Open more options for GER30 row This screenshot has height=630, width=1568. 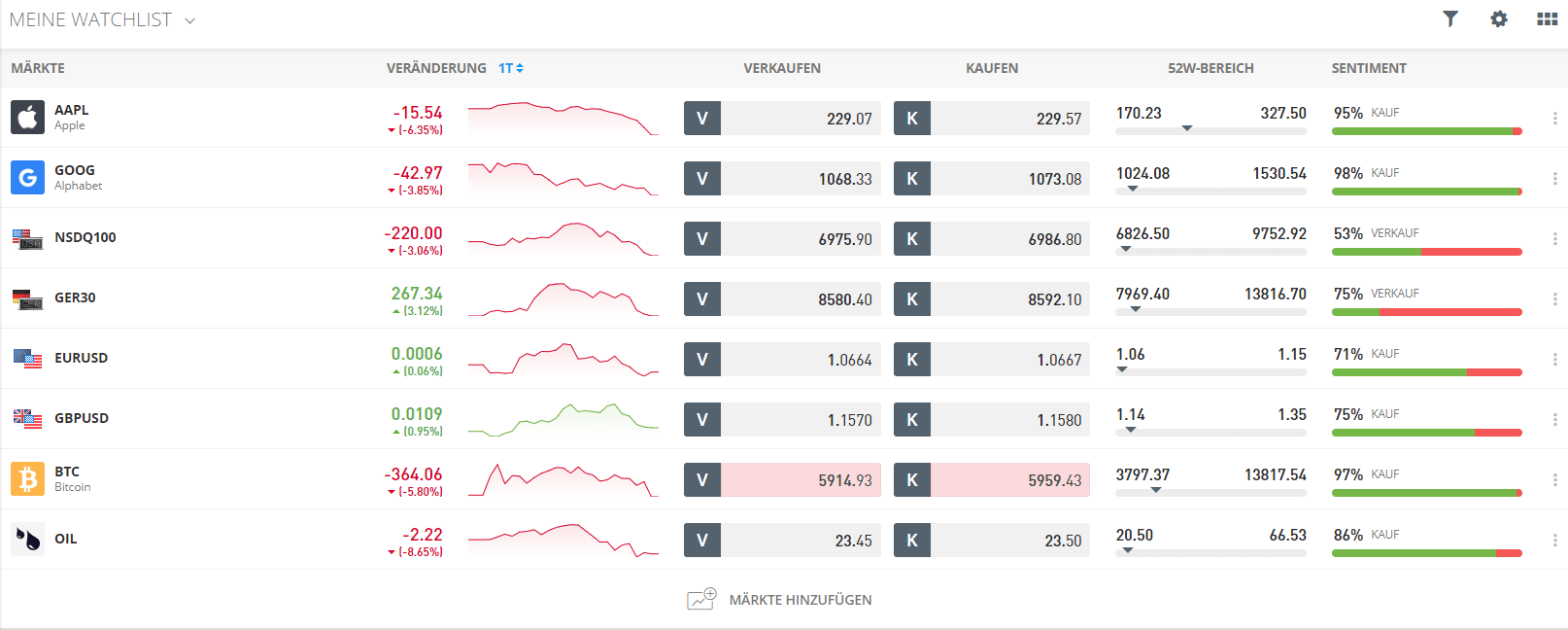pos(1554,299)
